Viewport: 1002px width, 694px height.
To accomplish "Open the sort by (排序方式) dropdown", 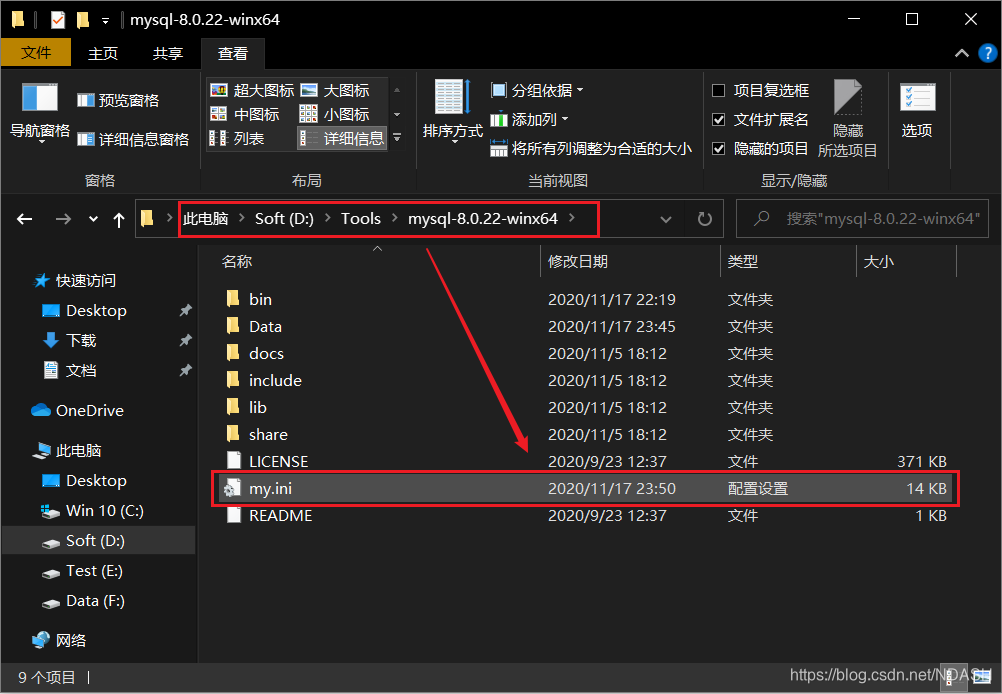I will (x=451, y=110).
